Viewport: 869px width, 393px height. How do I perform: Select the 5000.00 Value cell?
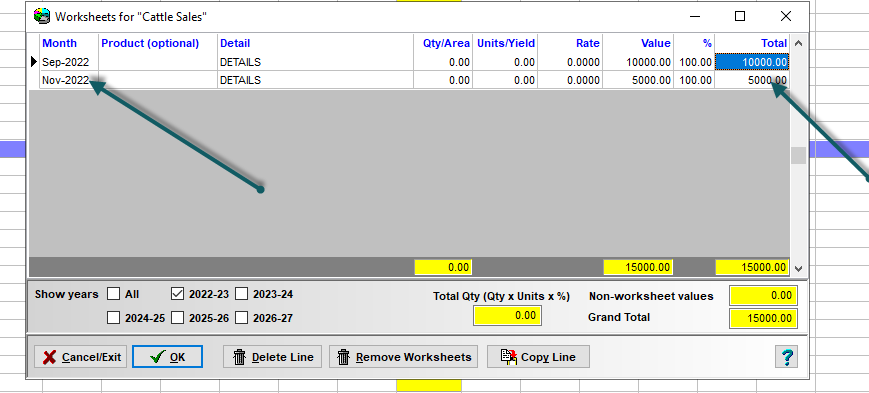[638, 80]
